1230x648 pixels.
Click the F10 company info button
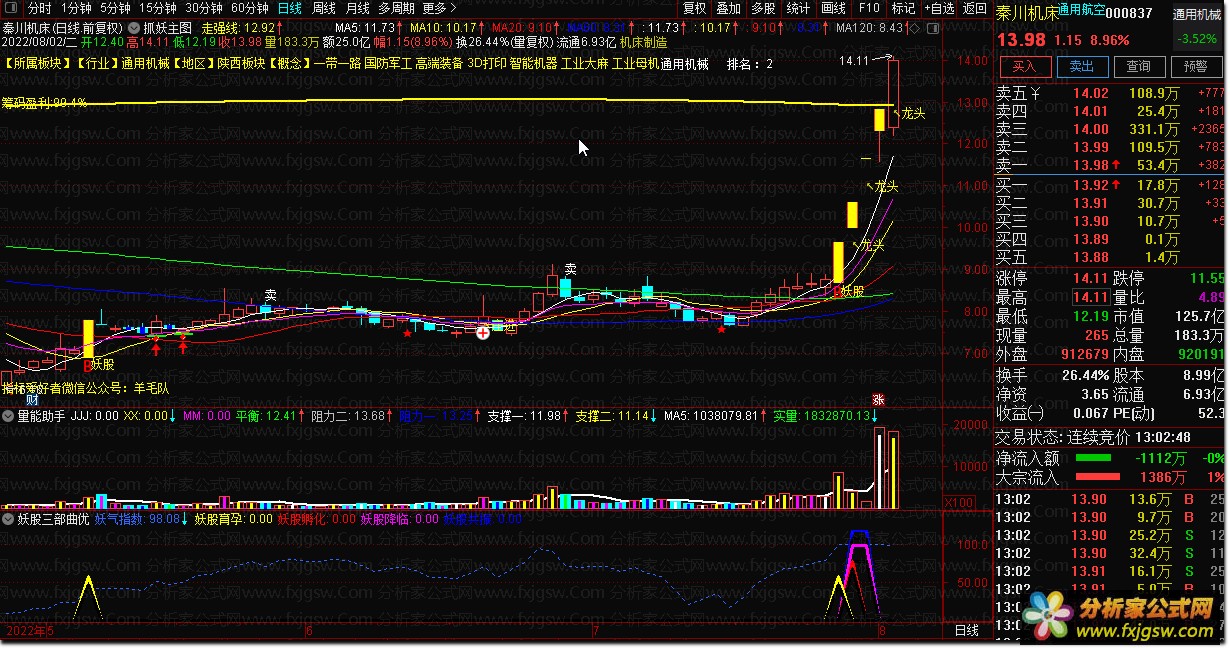(869, 8)
